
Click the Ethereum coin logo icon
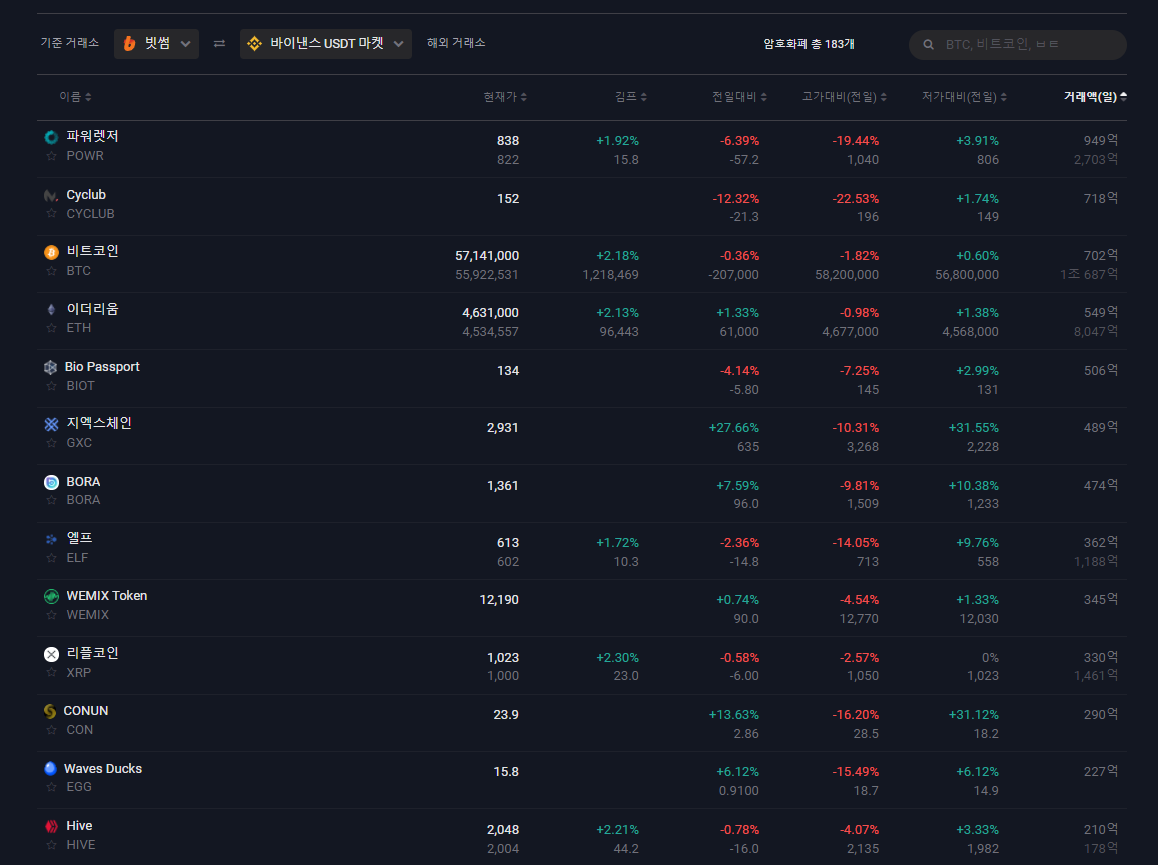51,310
